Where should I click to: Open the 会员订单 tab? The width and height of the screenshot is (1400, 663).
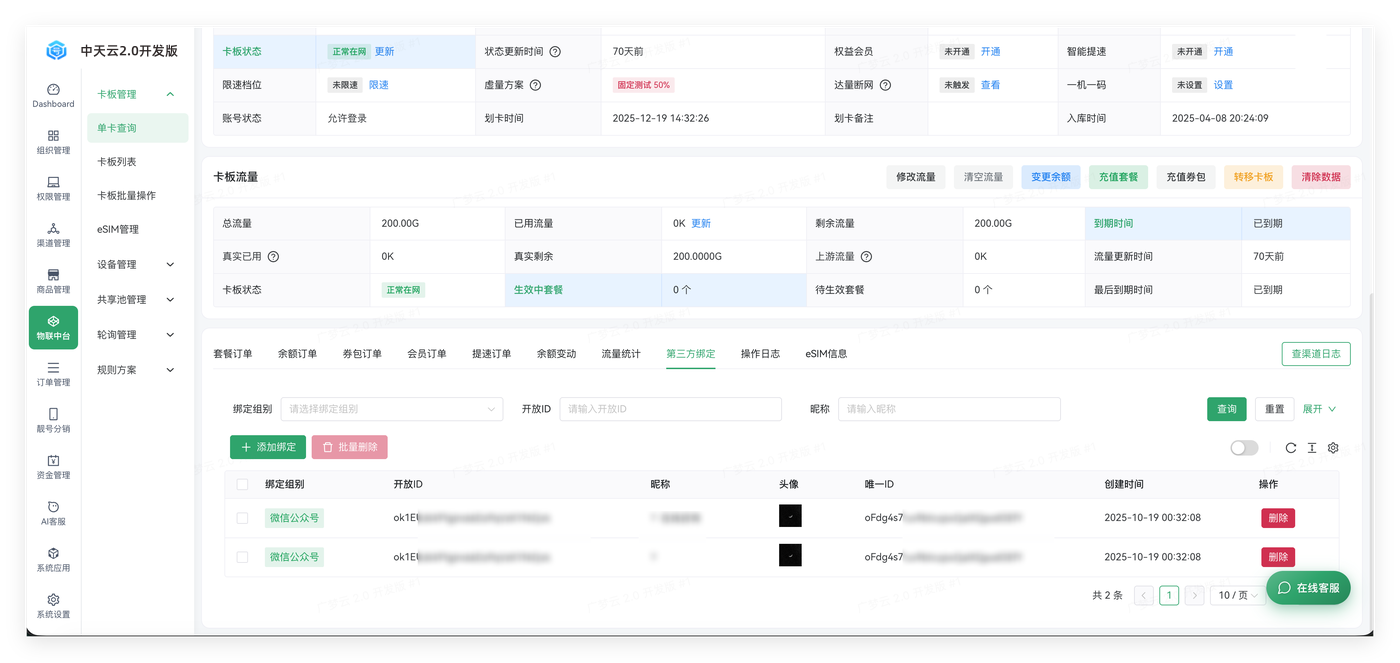point(427,354)
